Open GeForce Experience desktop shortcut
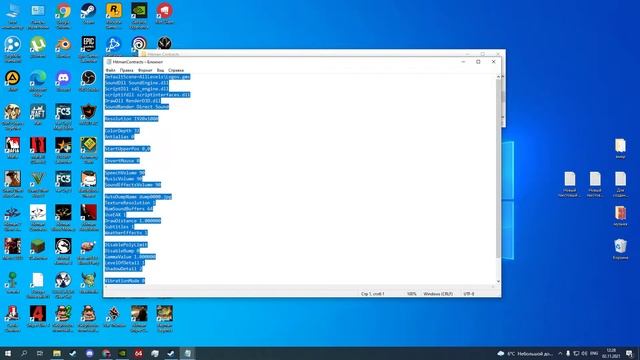Viewport: 640px width, 360px height. (139, 16)
